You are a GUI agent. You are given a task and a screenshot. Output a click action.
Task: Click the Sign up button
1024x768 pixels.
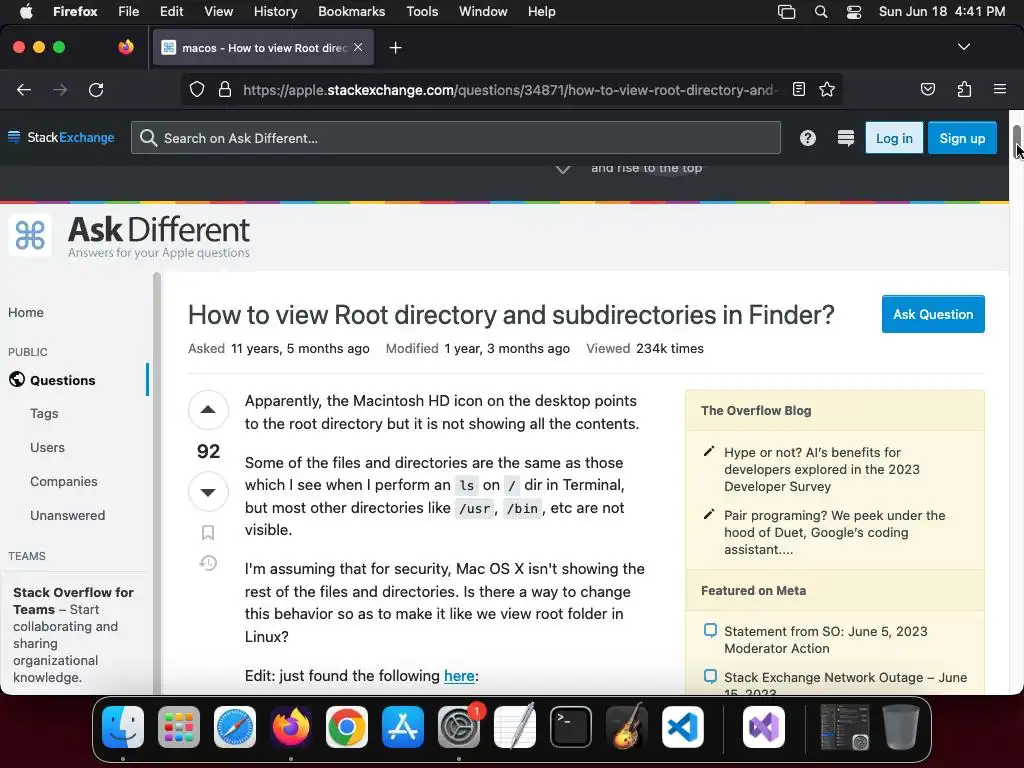tap(962, 138)
